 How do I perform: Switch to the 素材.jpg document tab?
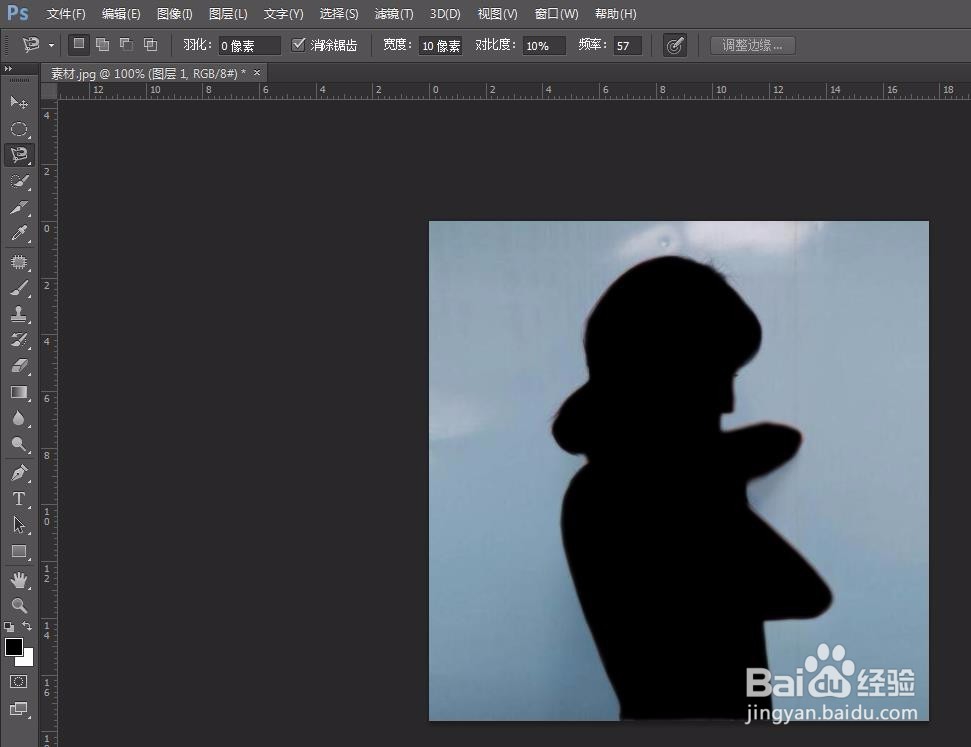pyautogui.click(x=148, y=74)
